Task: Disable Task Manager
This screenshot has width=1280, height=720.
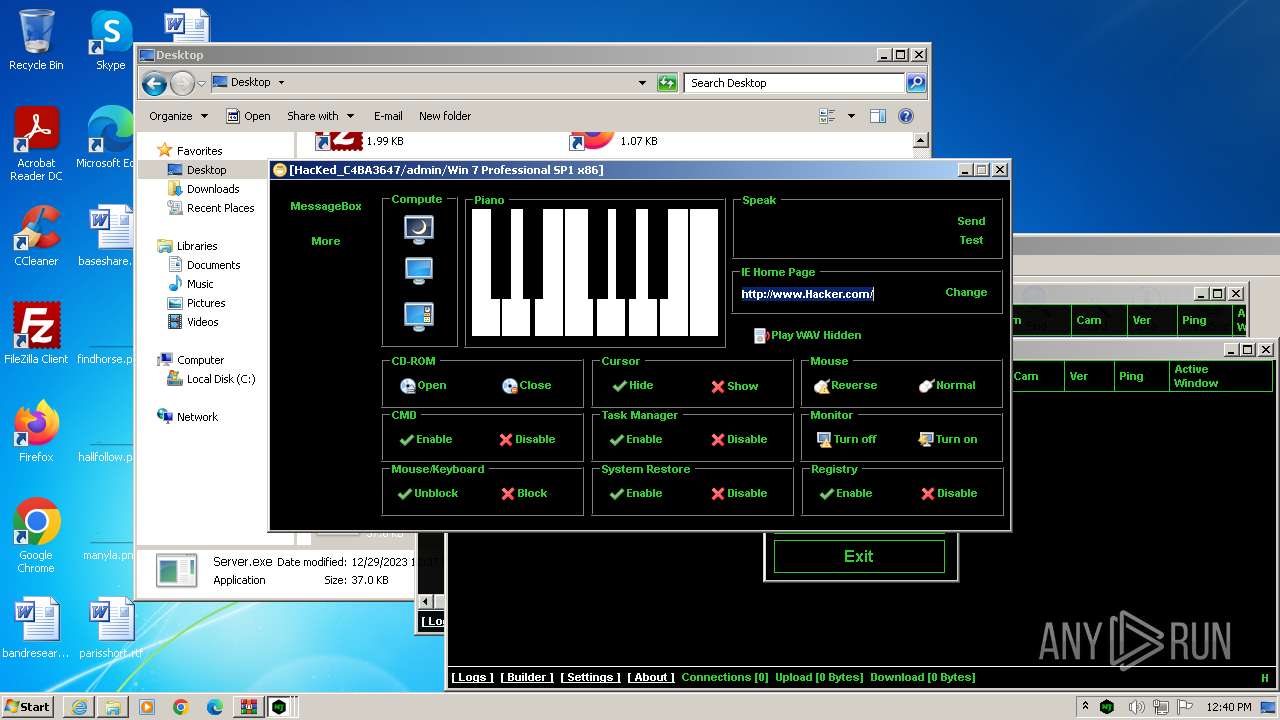Action: pos(739,439)
